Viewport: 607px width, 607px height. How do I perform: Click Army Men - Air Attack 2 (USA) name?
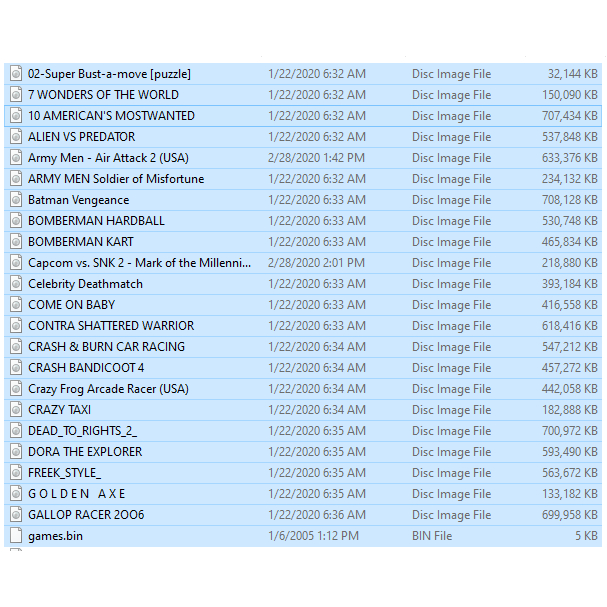[108, 158]
